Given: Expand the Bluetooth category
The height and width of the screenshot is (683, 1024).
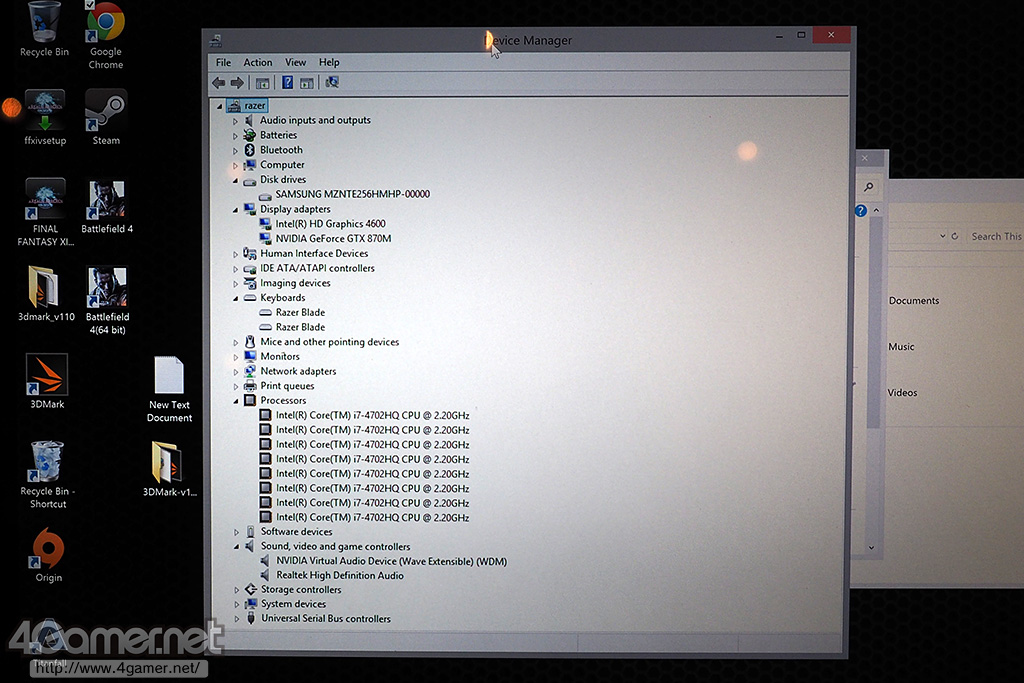Looking at the screenshot, I should click(x=236, y=151).
